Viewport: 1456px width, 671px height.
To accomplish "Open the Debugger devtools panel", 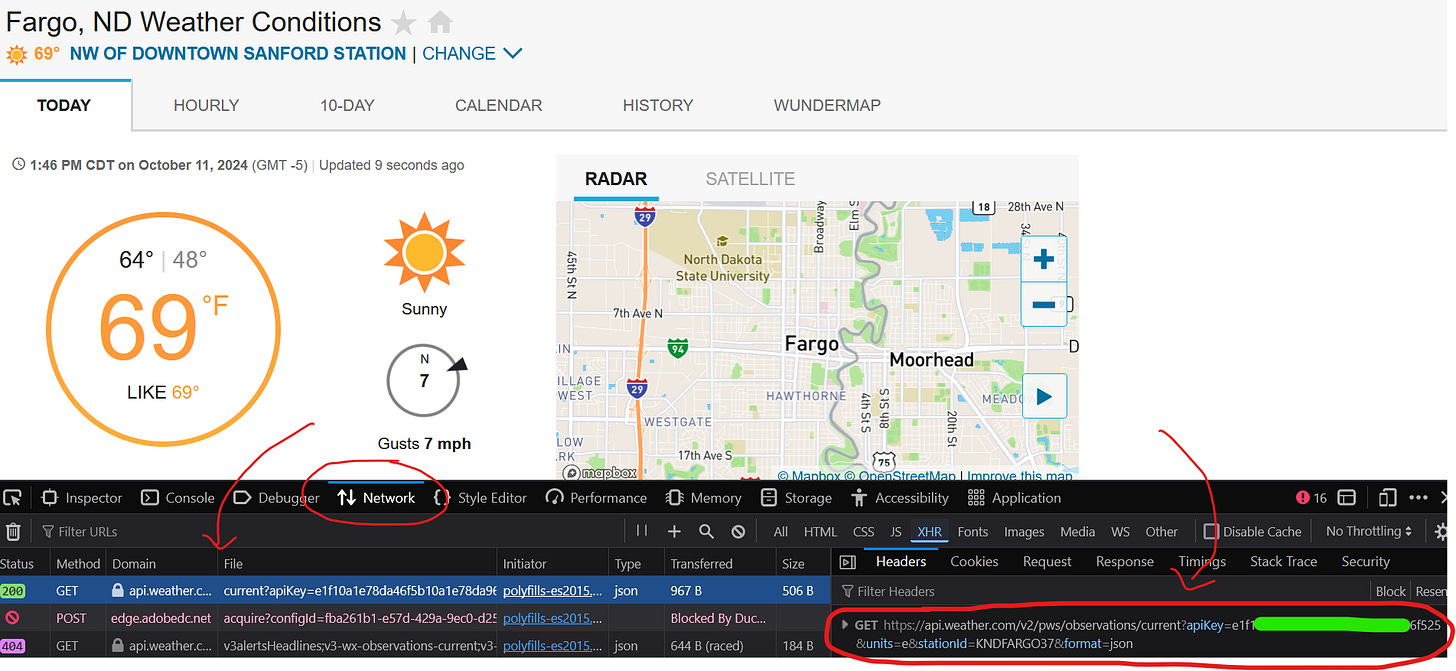I will (275, 498).
